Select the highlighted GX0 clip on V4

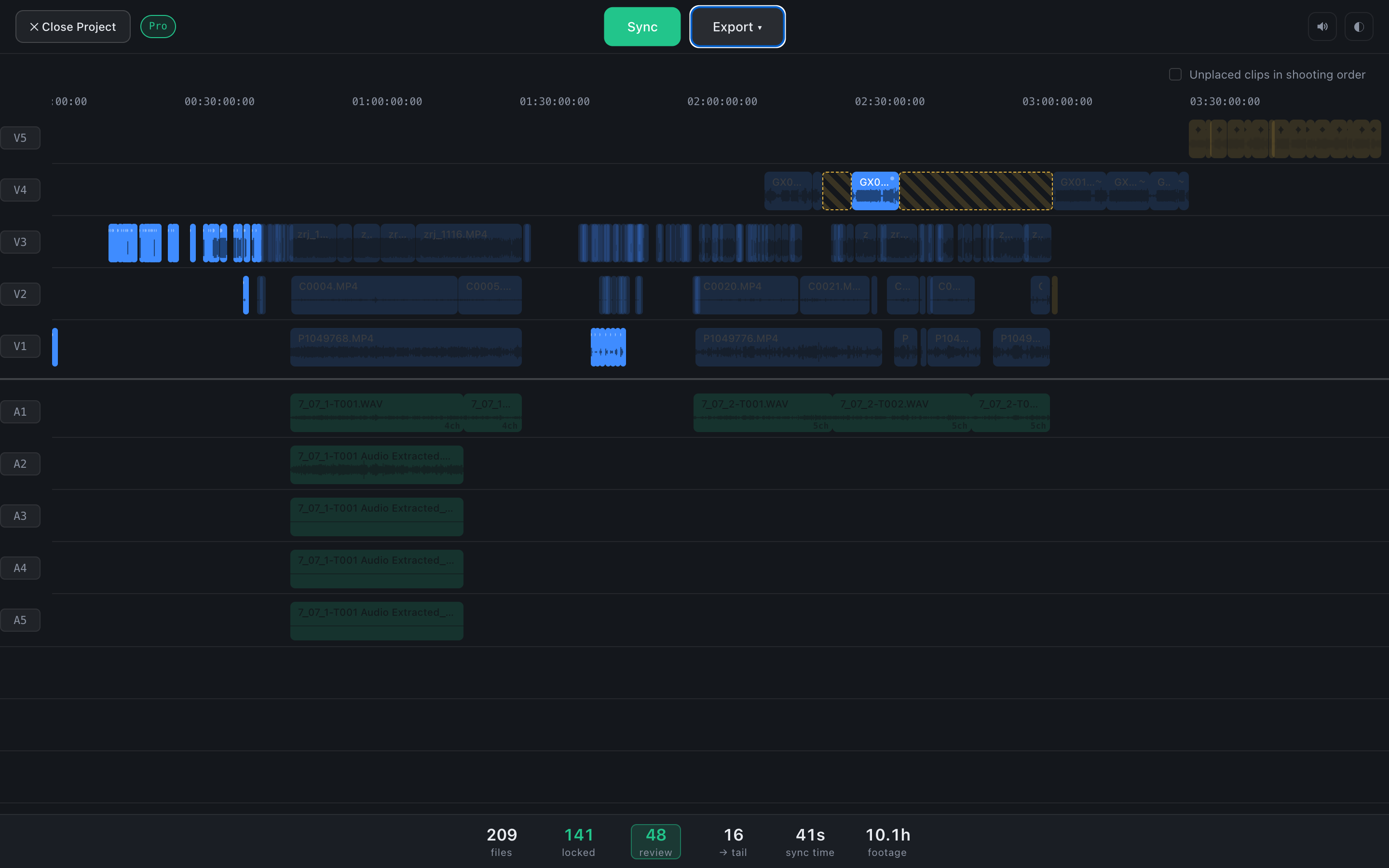(x=875, y=191)
